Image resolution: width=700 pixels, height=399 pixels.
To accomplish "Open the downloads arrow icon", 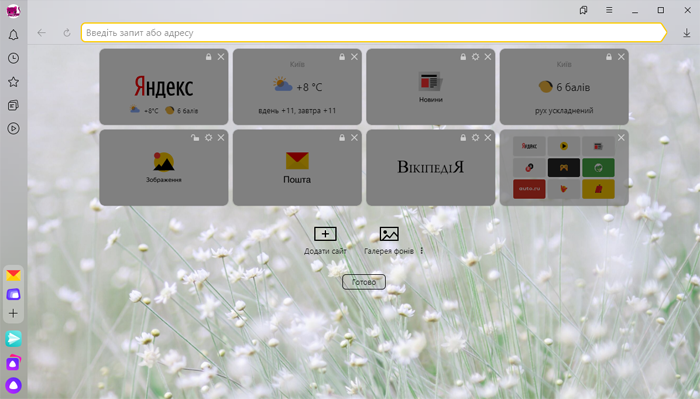I will click(687, 33).
